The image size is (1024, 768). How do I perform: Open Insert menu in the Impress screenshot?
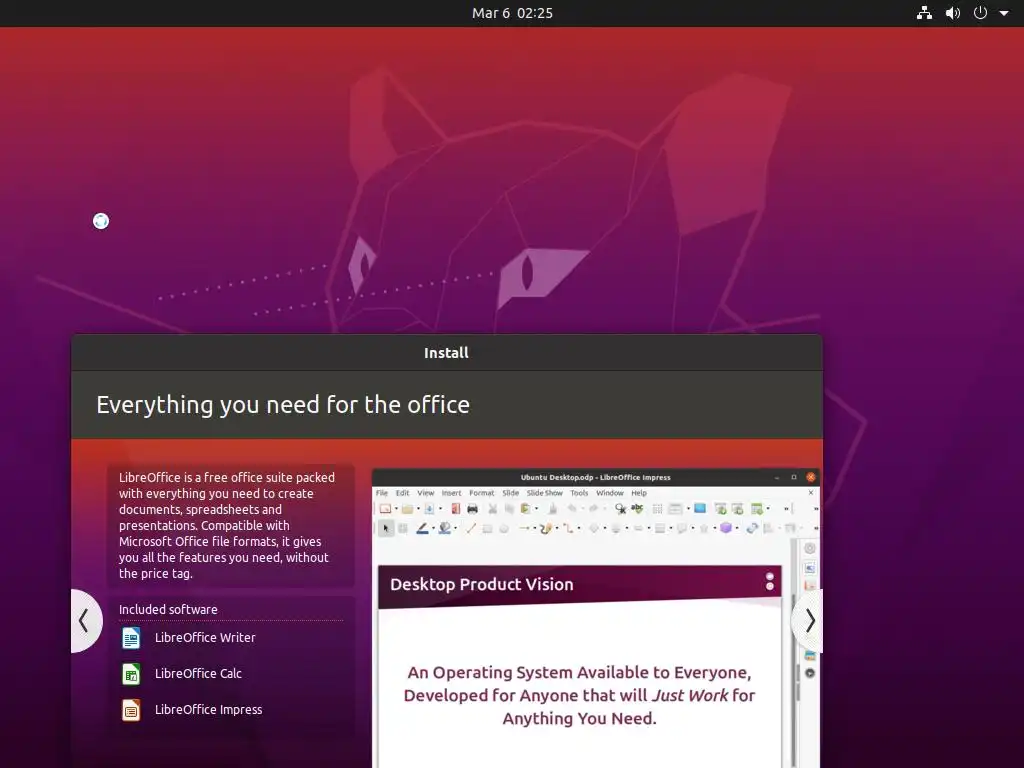tap(451, 493)
